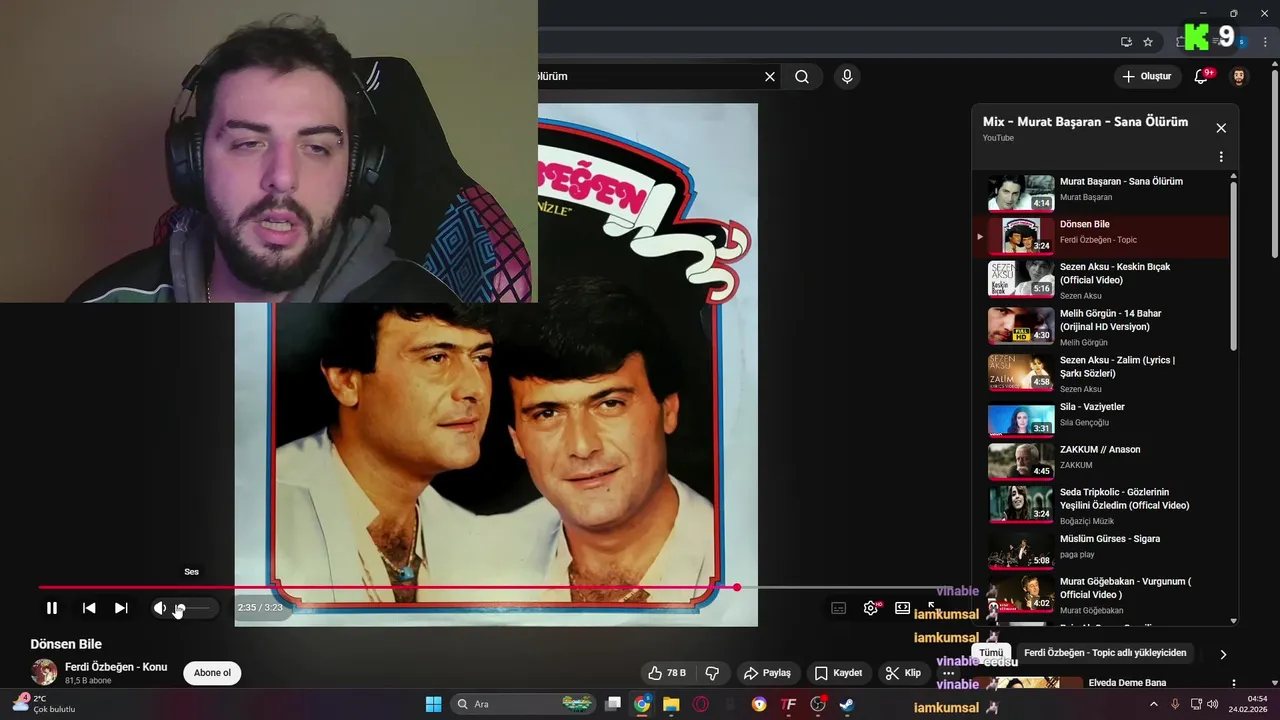1280x720 pixels.
Task: Open the YouTube notifications bell
Action: [x=1202, y=76]
